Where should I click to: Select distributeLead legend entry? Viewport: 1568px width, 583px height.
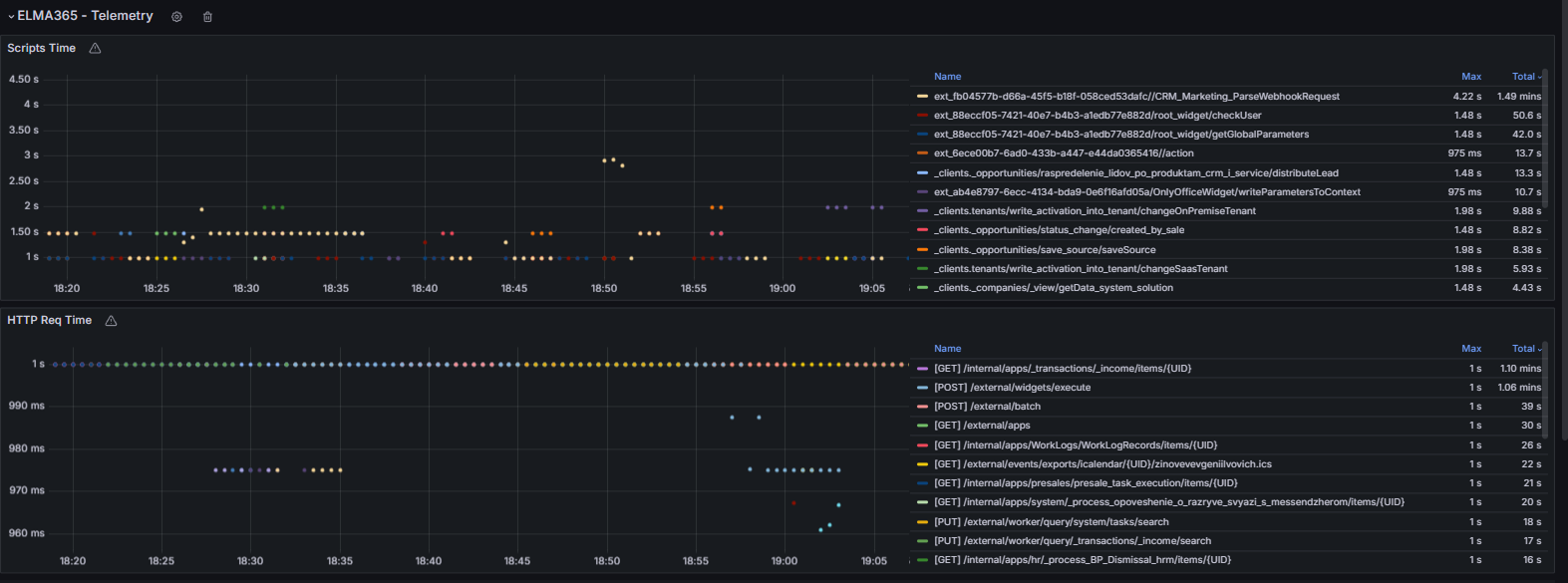click(1136, 173)
